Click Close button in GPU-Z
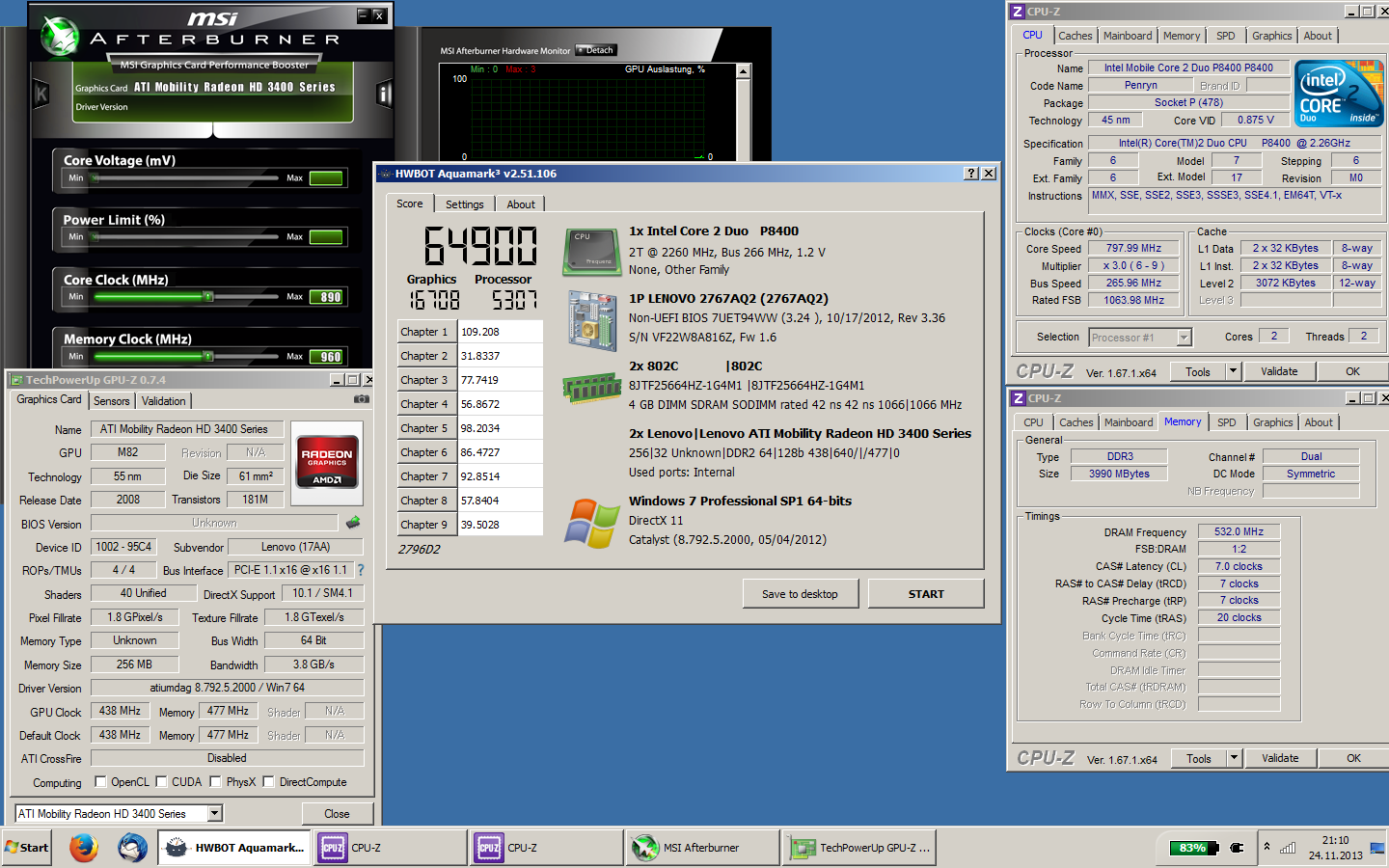Image resolution: width=1389 pixels, height=868 pixels. (x=337, y=814)
